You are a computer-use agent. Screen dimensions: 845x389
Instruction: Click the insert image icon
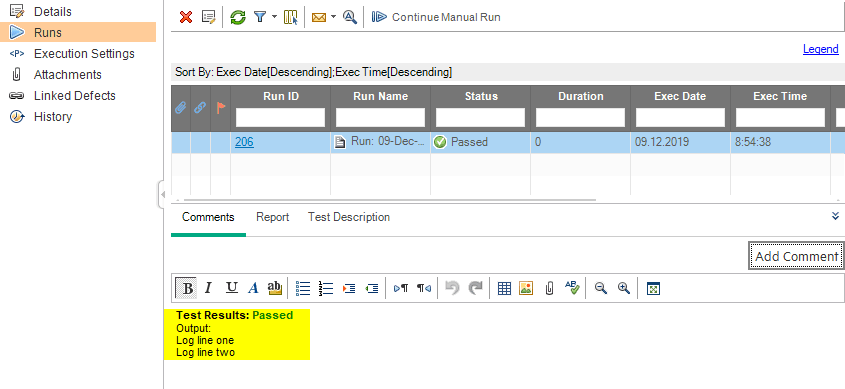pos(526,289)
